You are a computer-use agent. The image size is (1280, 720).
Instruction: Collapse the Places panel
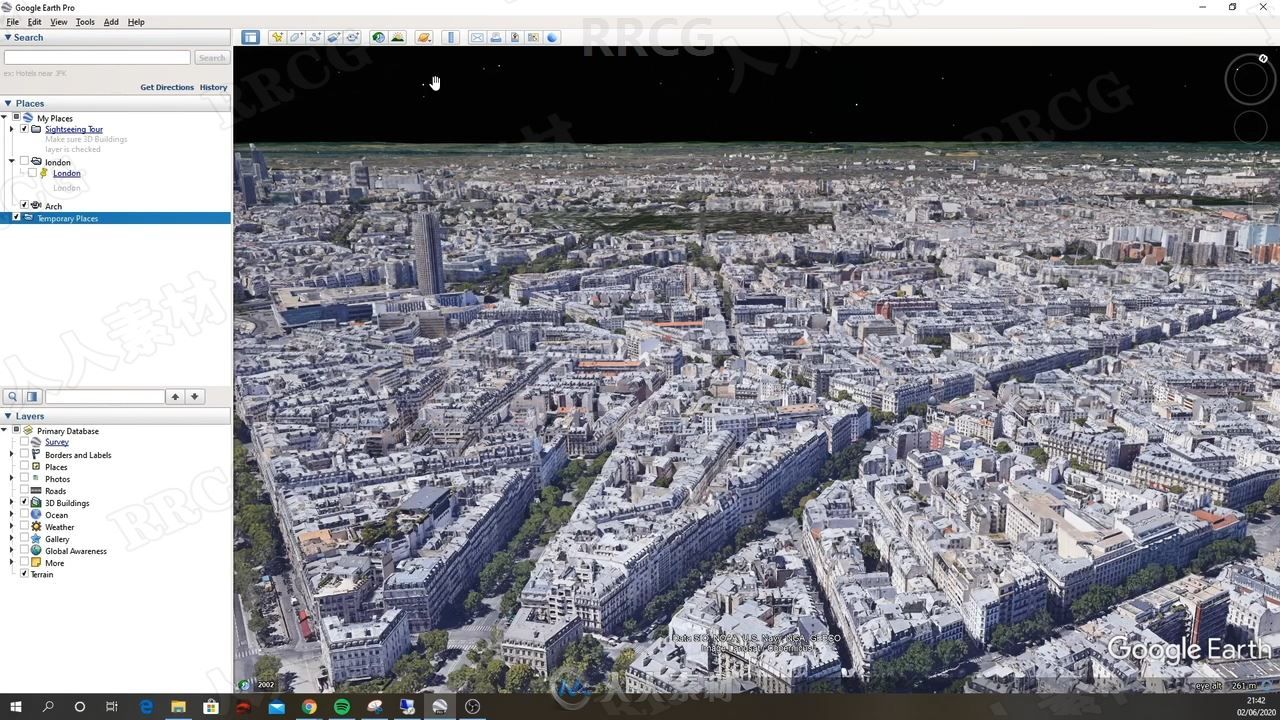8,103
